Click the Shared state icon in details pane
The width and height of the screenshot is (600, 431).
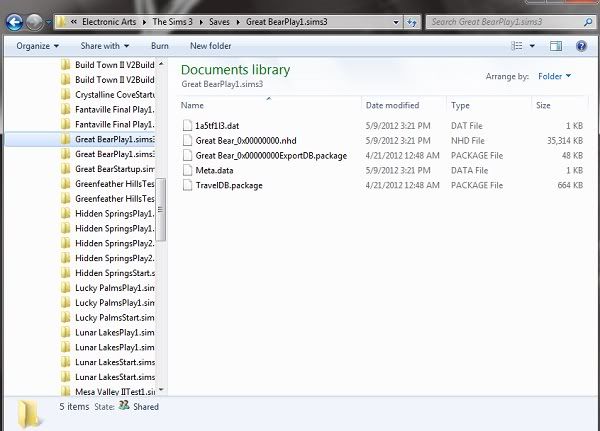124,405
